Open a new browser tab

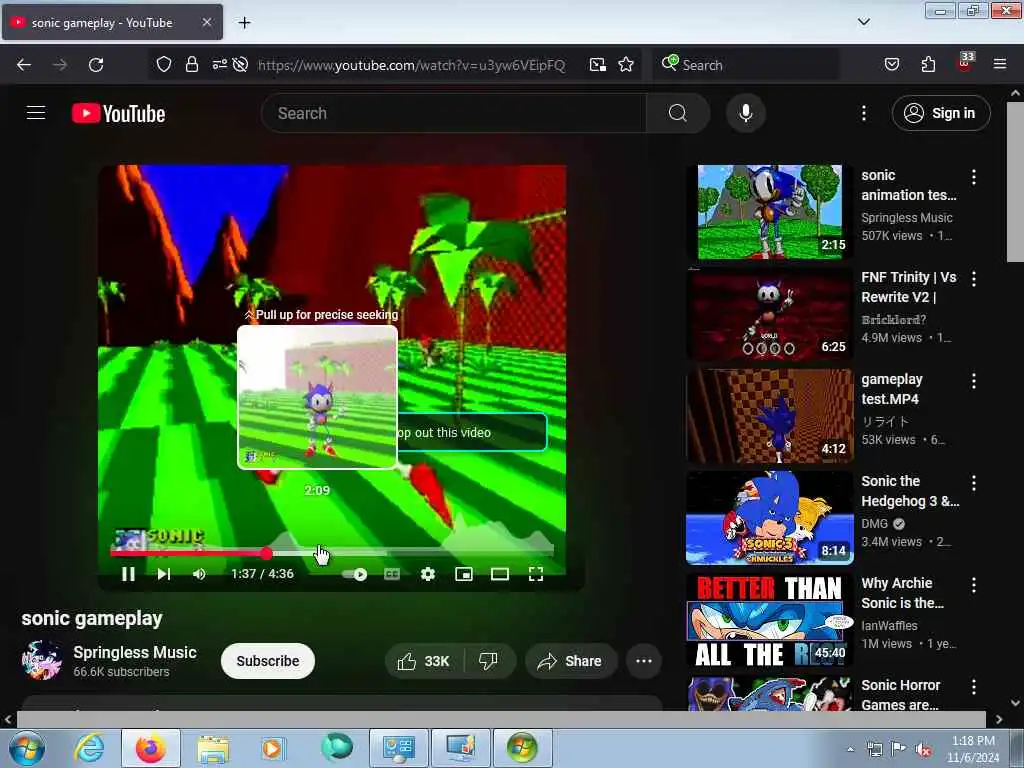tap(244, 23)
